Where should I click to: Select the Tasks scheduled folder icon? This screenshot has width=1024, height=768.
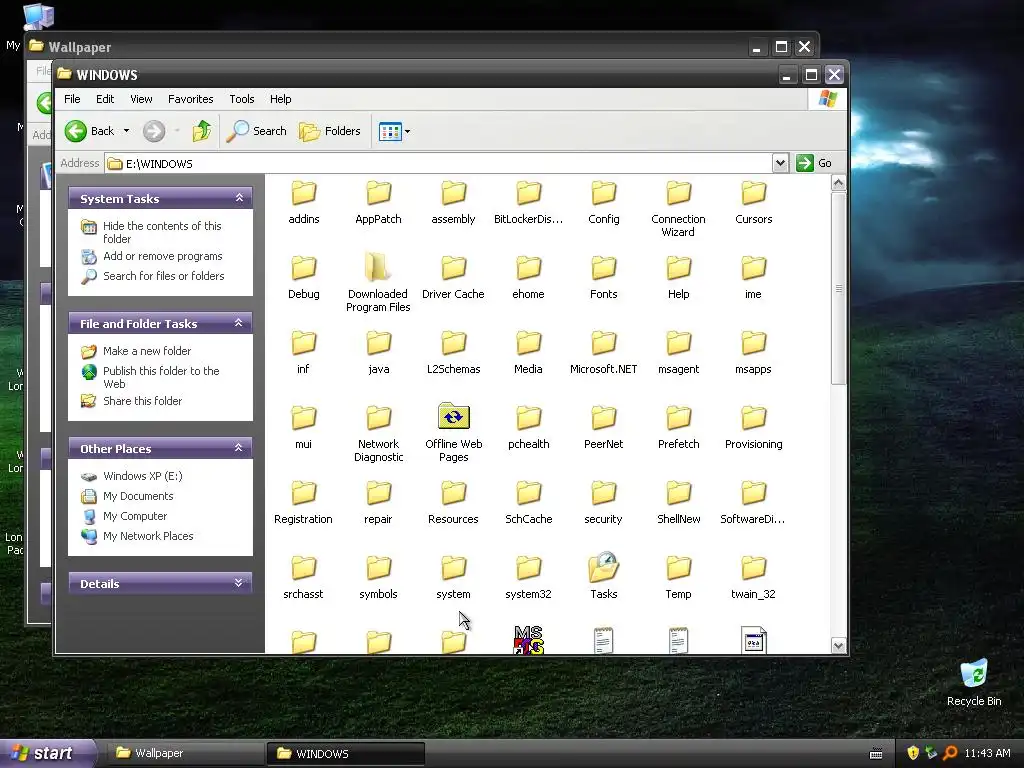(603, 568)
